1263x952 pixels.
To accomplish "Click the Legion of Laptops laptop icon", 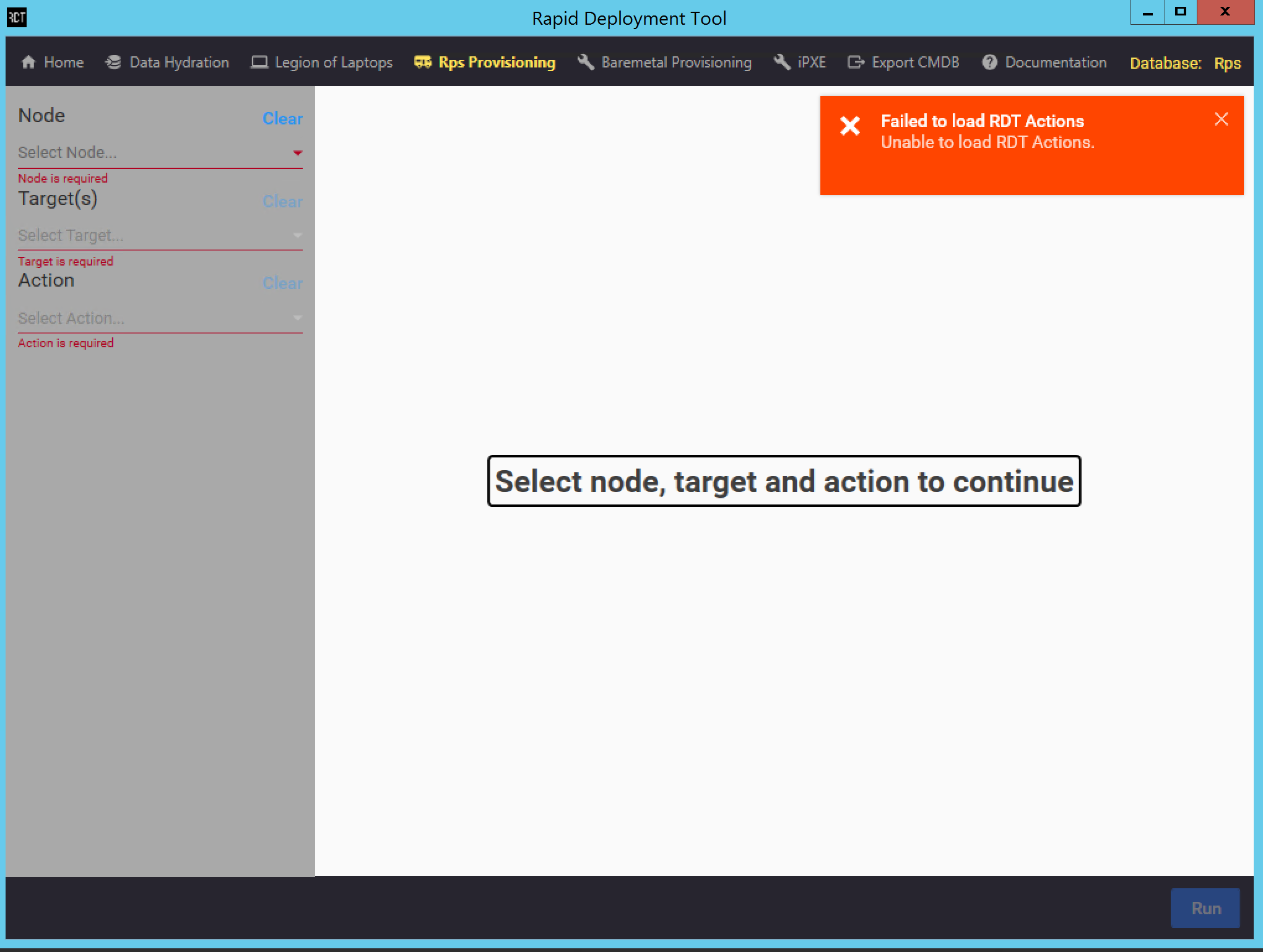I will pos(259,63).
